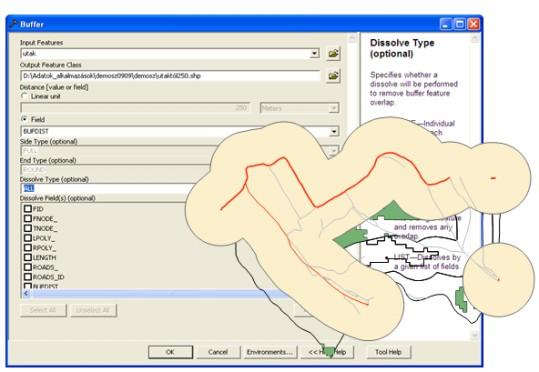539x372 pixels.
Task: Check the LENGTH dissolve field box
Action: [28, 258]
